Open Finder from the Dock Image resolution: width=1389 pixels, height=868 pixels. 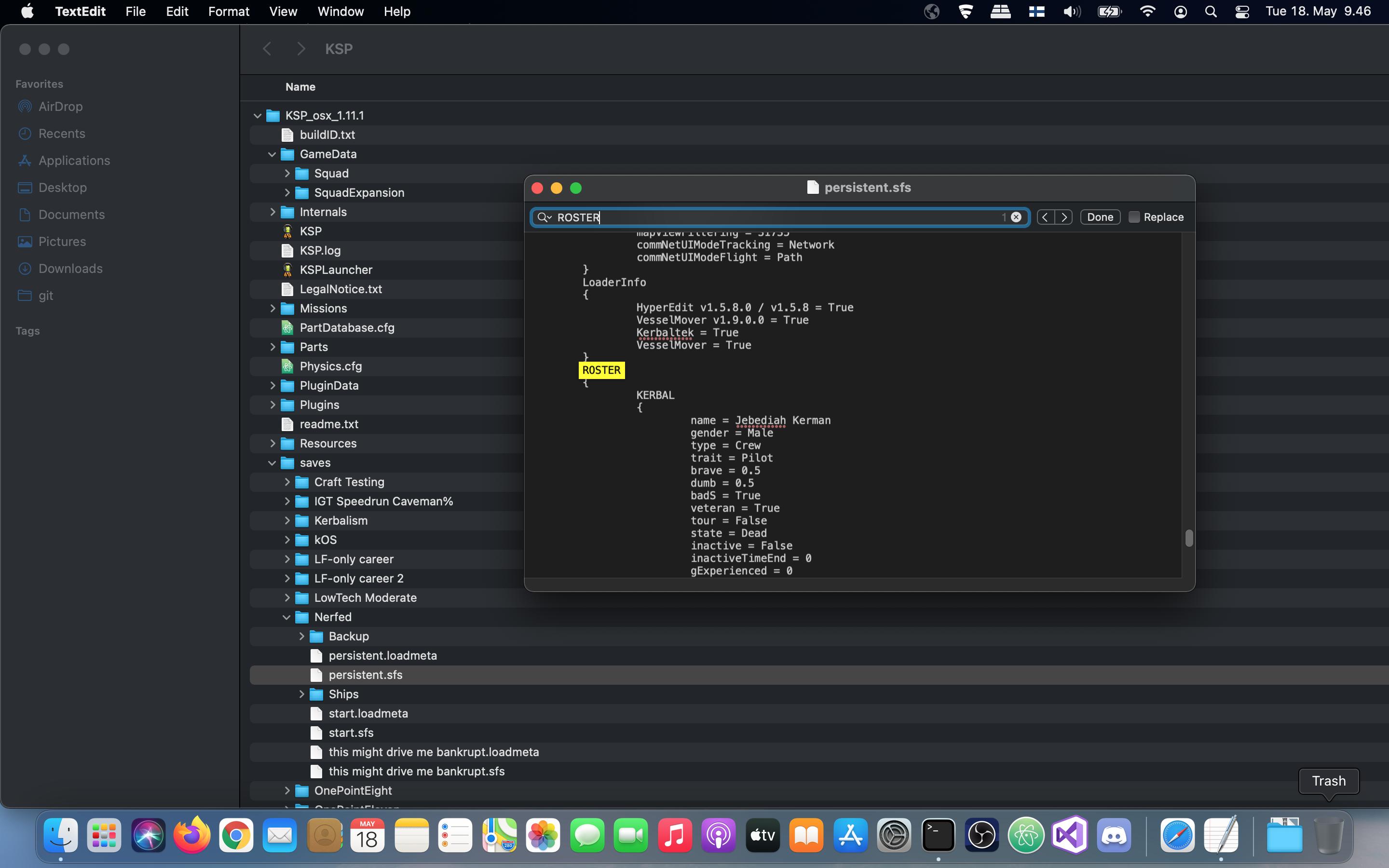click(60, 835)
